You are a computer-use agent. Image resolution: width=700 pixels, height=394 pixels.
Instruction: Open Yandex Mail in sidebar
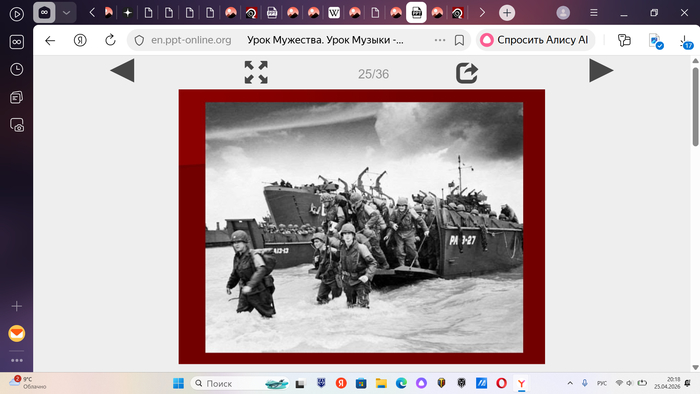(17, 333)
